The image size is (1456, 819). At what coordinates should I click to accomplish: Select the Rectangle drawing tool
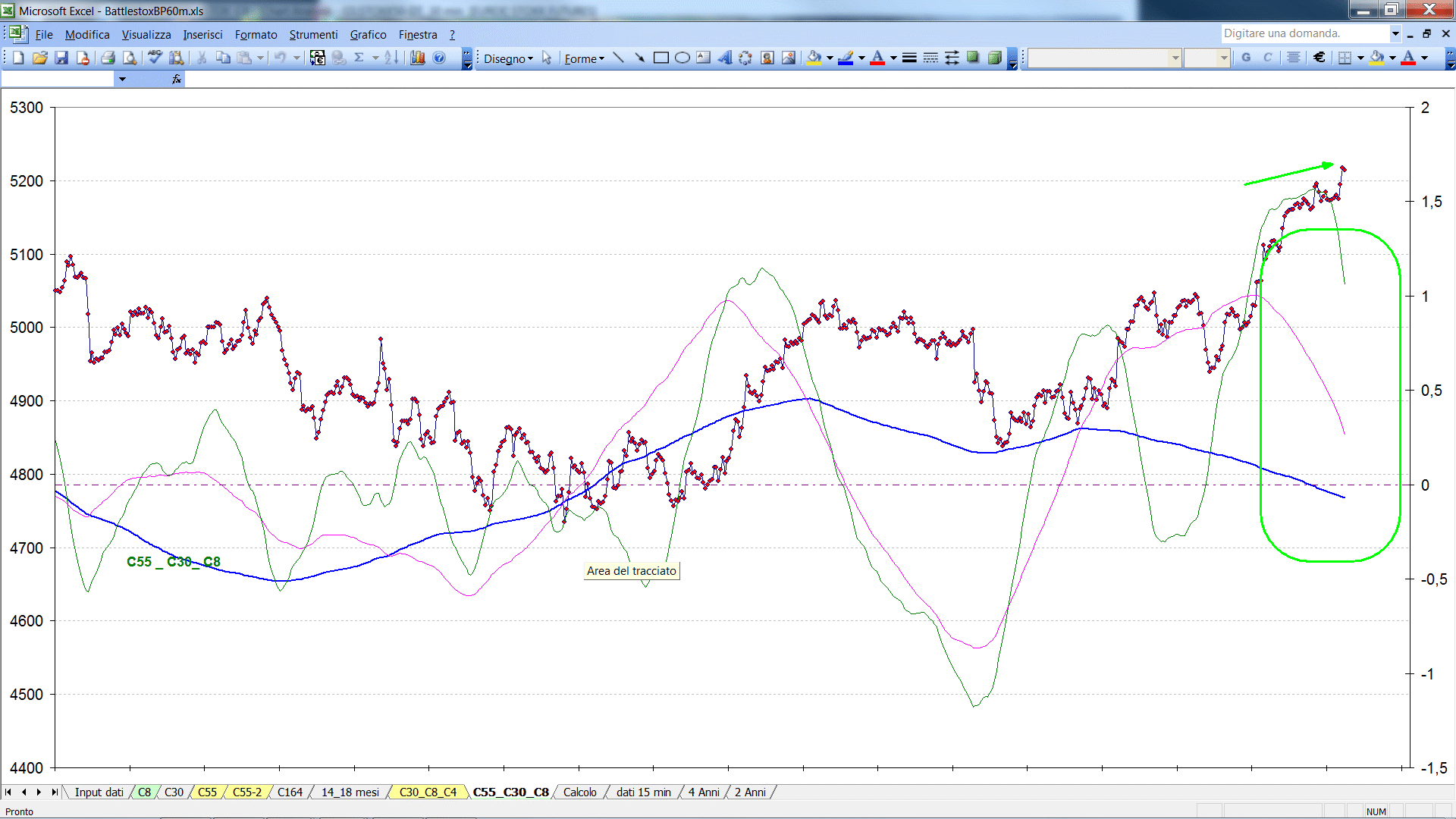click(x=661, y=58)
